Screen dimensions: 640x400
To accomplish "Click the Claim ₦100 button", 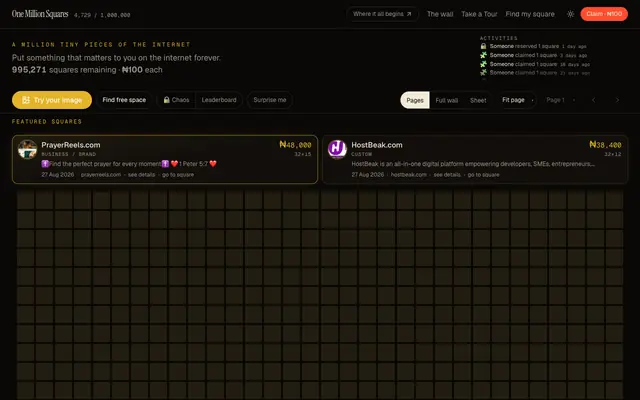I will pyautogui.click(x=604, y=14).
